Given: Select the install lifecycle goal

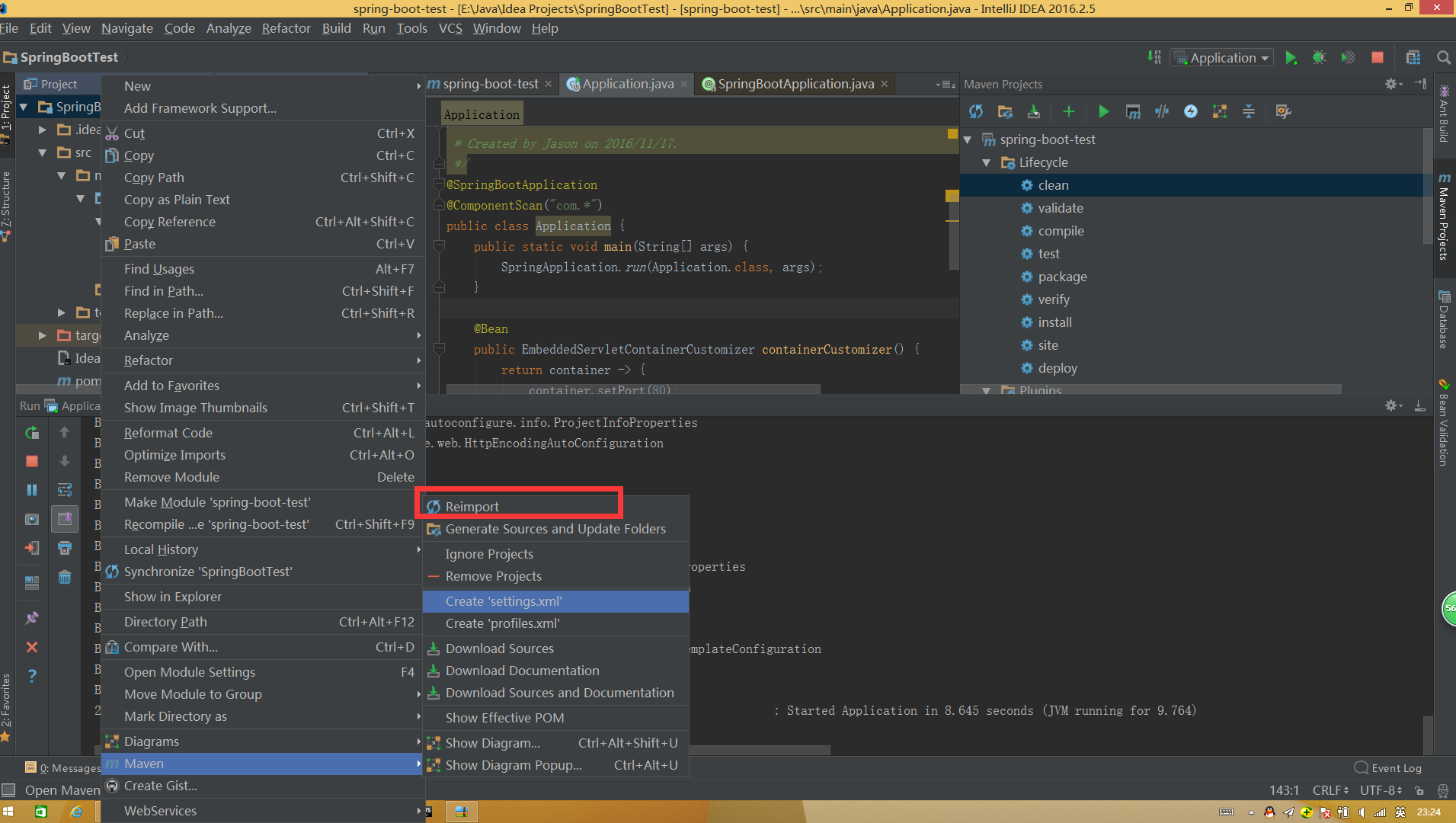Looking at the screenshot, I should point(1054,322).
